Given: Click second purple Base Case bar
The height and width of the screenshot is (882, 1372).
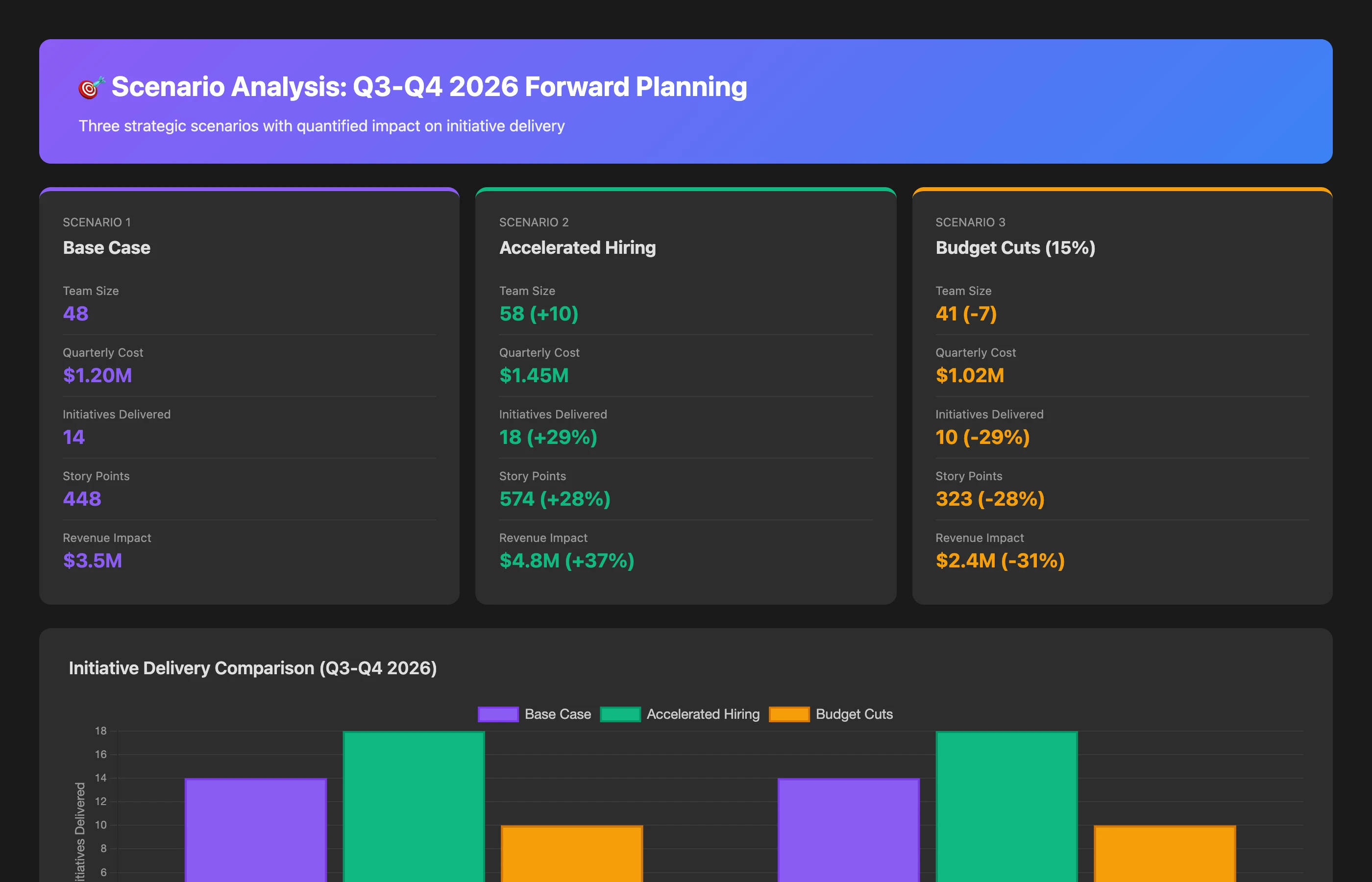Looking at the screenshot, I should tap(848, 831).
